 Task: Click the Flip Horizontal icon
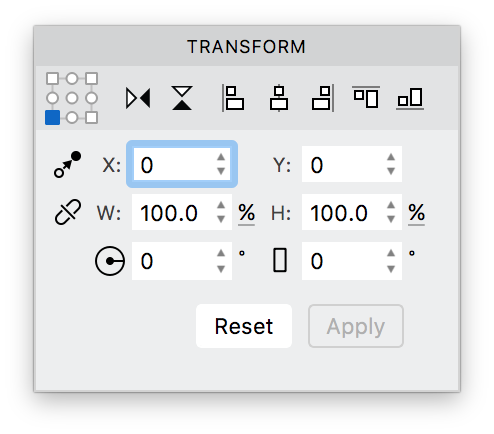[138, 98]
